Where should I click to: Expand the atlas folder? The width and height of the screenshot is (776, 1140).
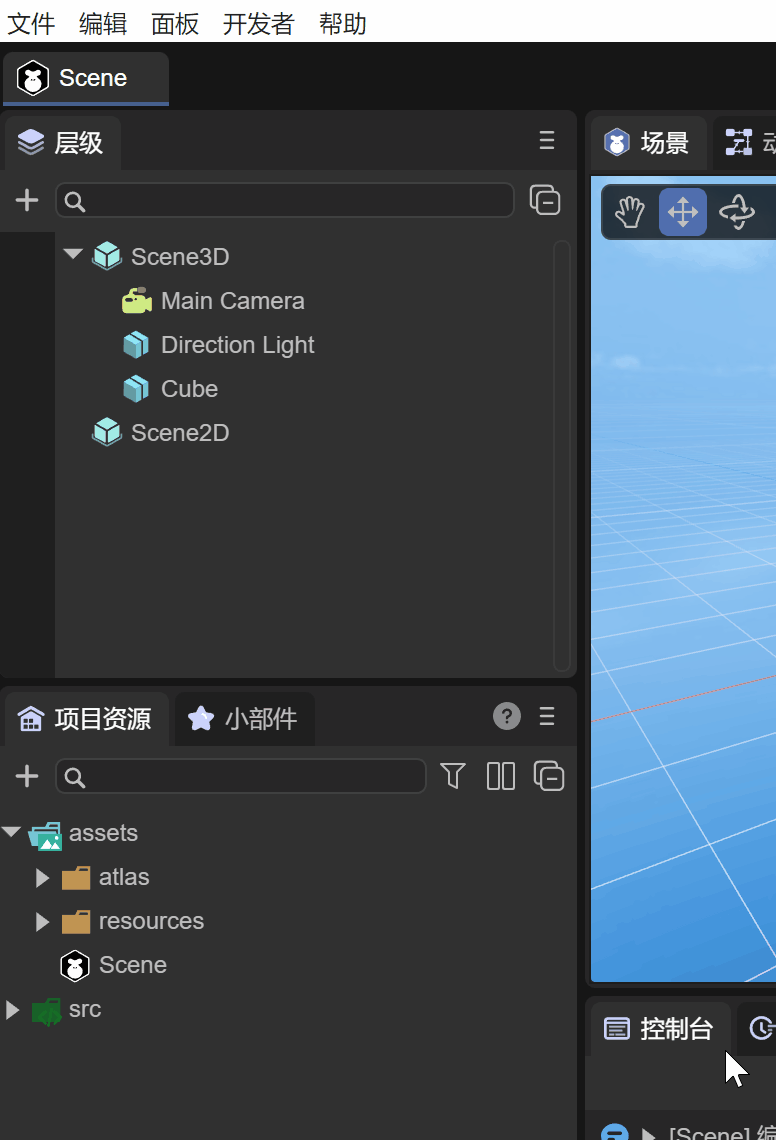[x=42, y=878]
